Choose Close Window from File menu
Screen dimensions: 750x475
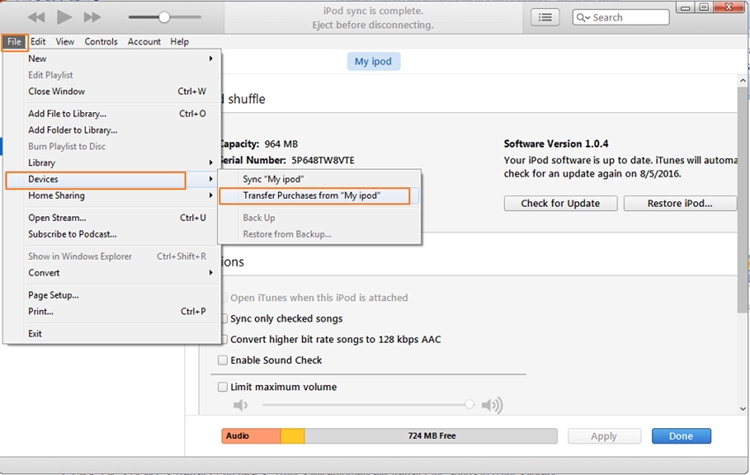[112, 91]
